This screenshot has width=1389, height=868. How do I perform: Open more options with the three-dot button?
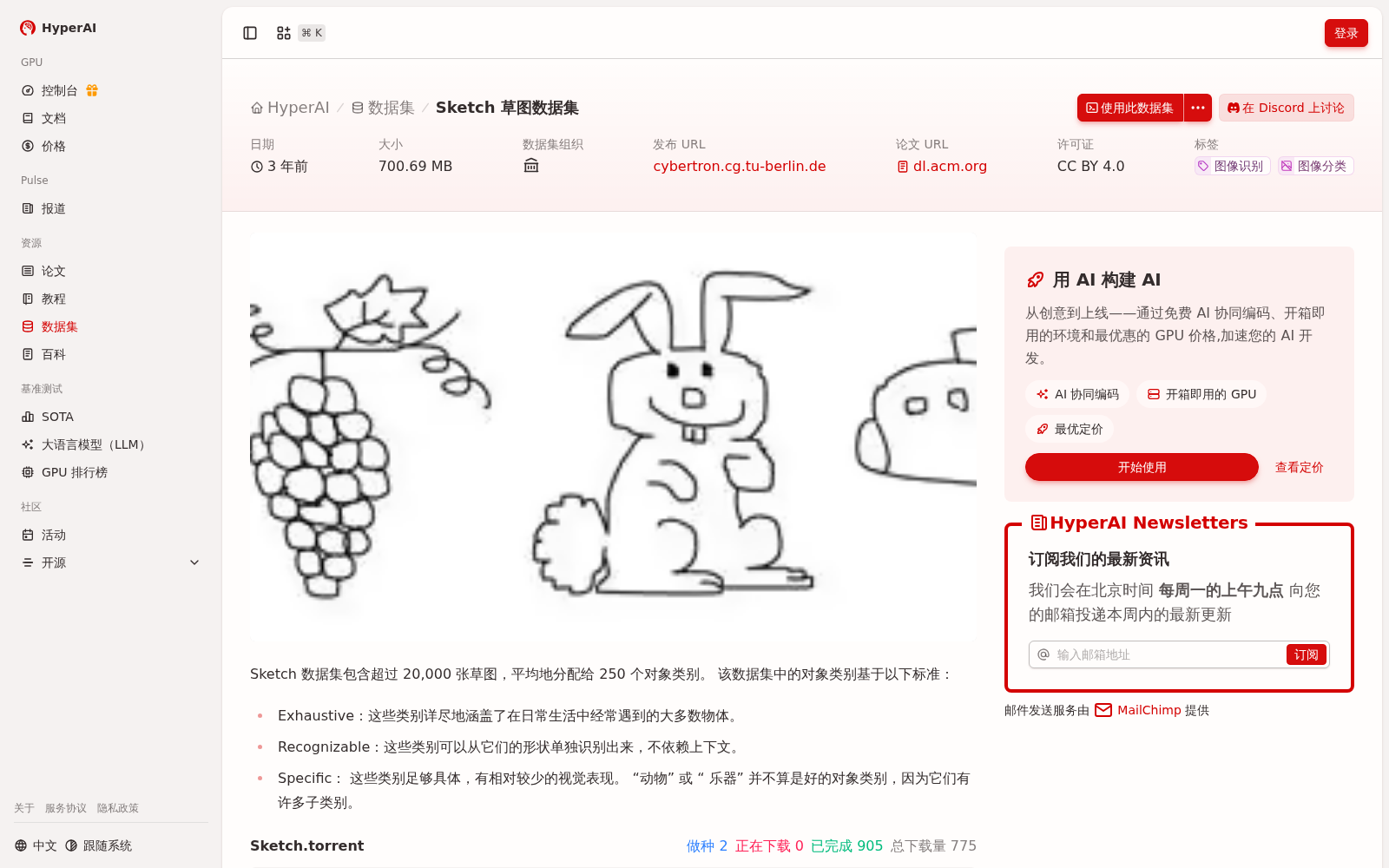click(x=1198, y=108)
